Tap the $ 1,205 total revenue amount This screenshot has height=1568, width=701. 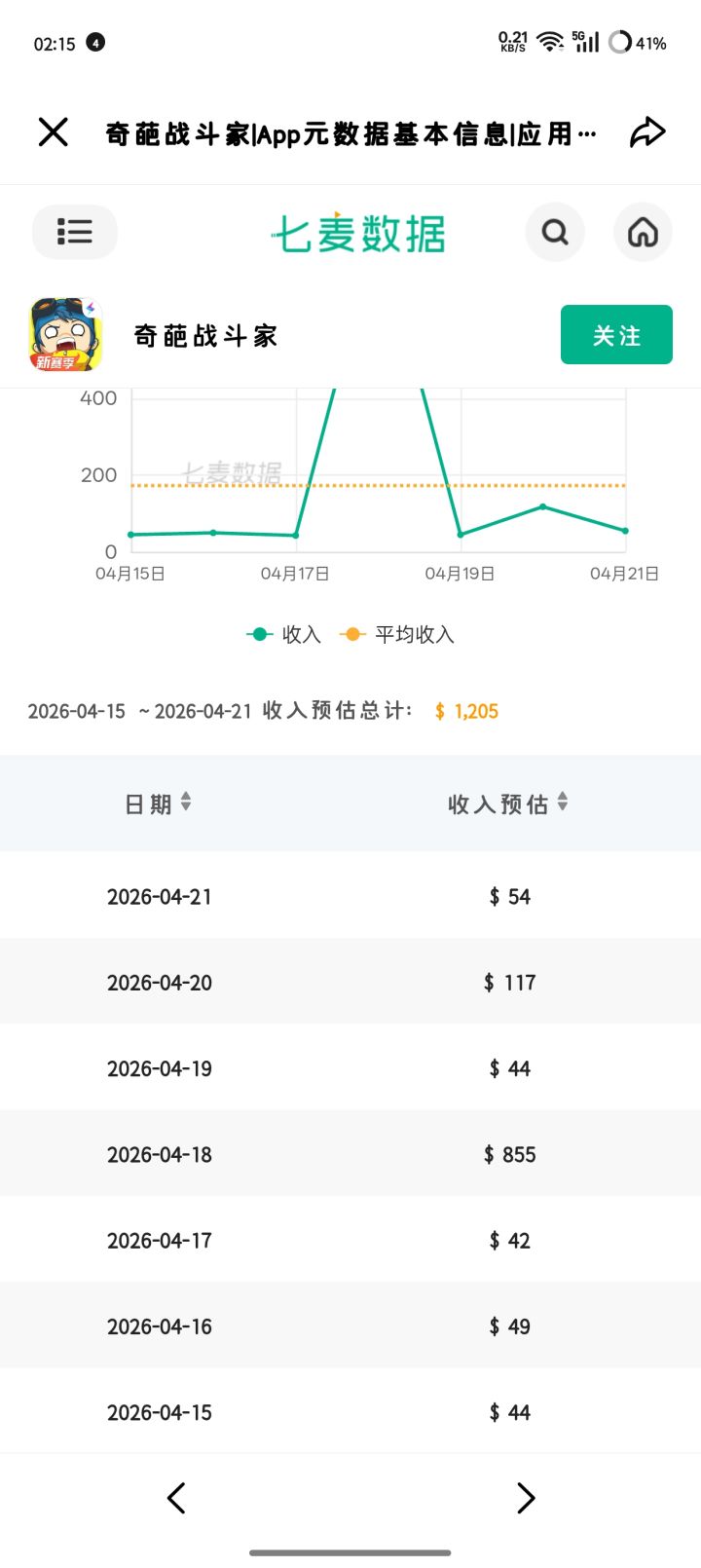(x=466, y=711)
